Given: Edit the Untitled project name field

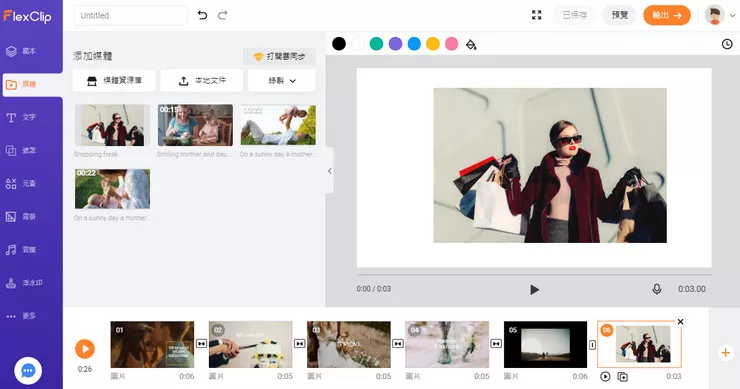Looking at the screenshot, I should [x=131, y=16].
